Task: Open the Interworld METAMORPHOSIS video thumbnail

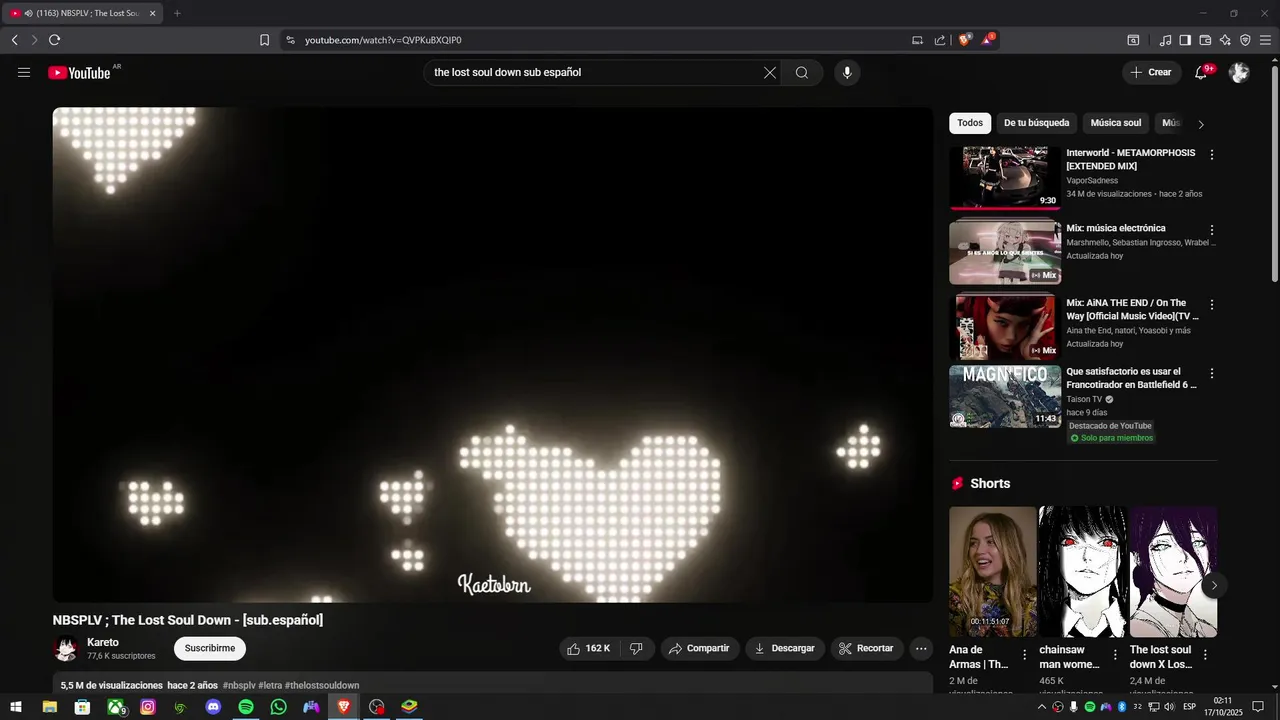Action: pos(1005,178)
